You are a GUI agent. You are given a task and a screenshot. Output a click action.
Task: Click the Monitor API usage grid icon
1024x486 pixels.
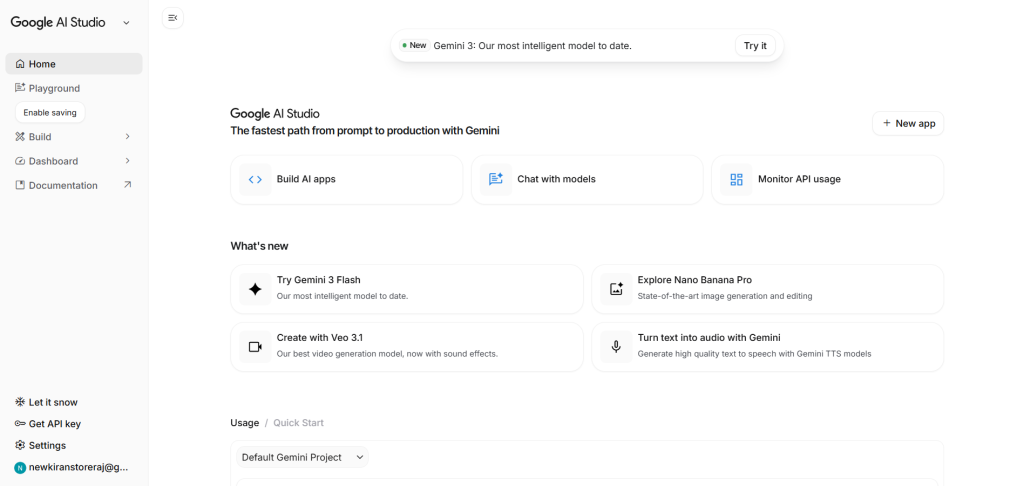[x=736, y=180]
